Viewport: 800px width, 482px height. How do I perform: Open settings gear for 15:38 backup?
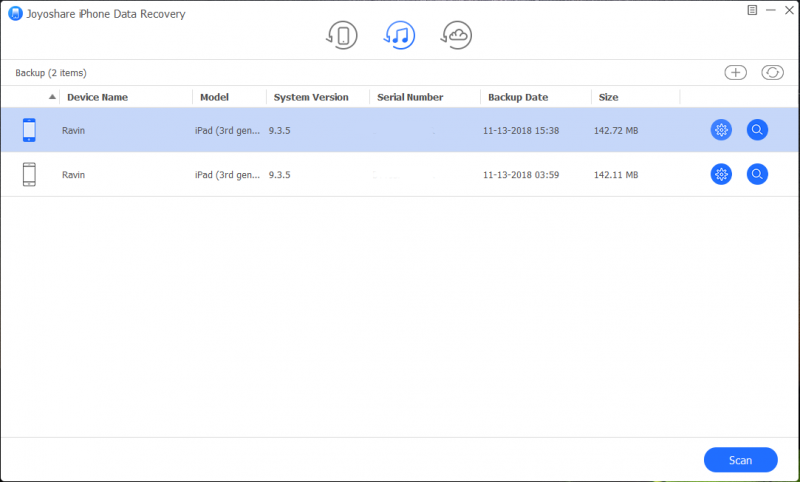tap(720, 130)
